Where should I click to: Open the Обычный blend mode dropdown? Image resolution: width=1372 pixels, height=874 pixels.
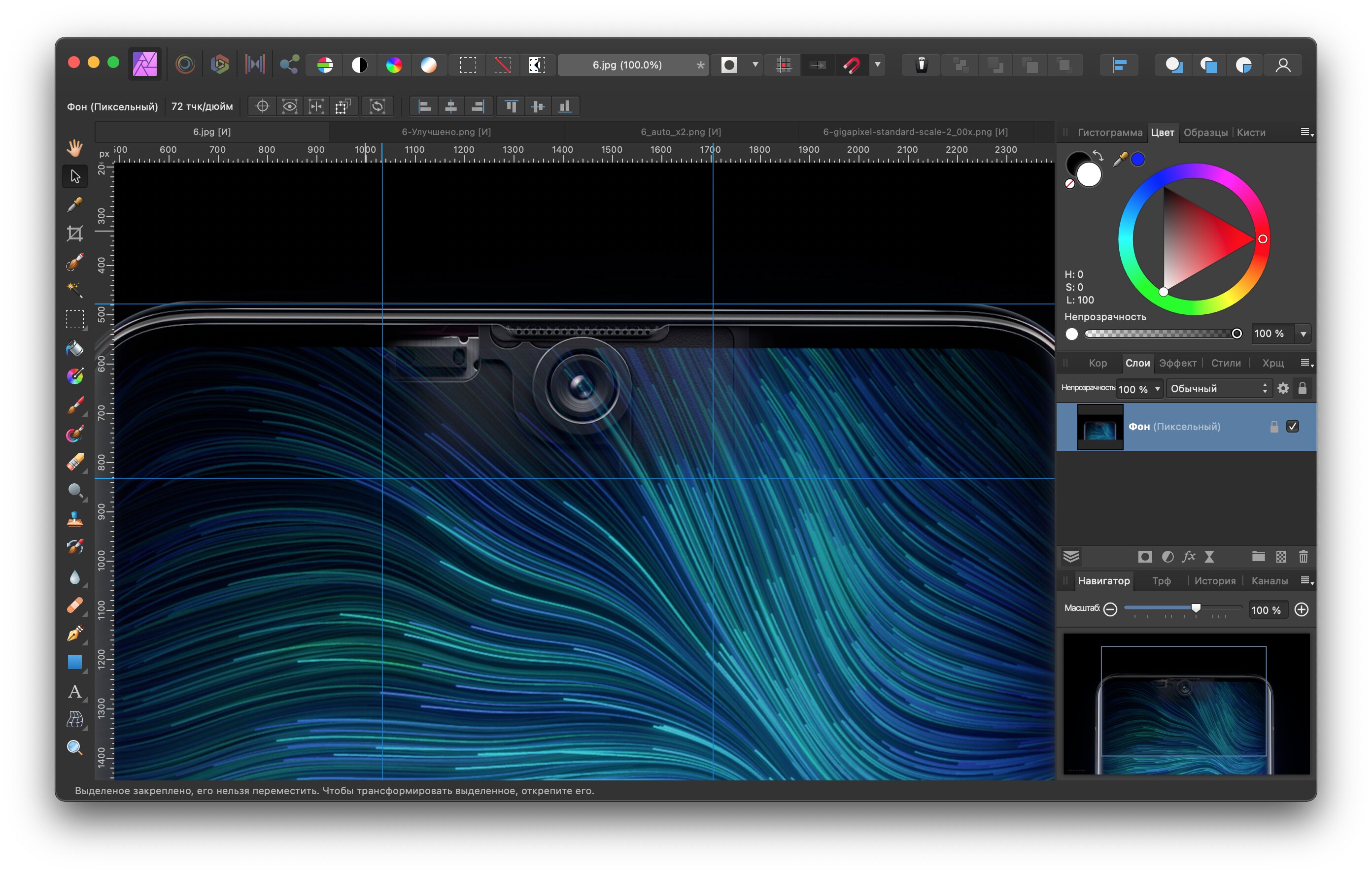click(x=1219, y=389)
